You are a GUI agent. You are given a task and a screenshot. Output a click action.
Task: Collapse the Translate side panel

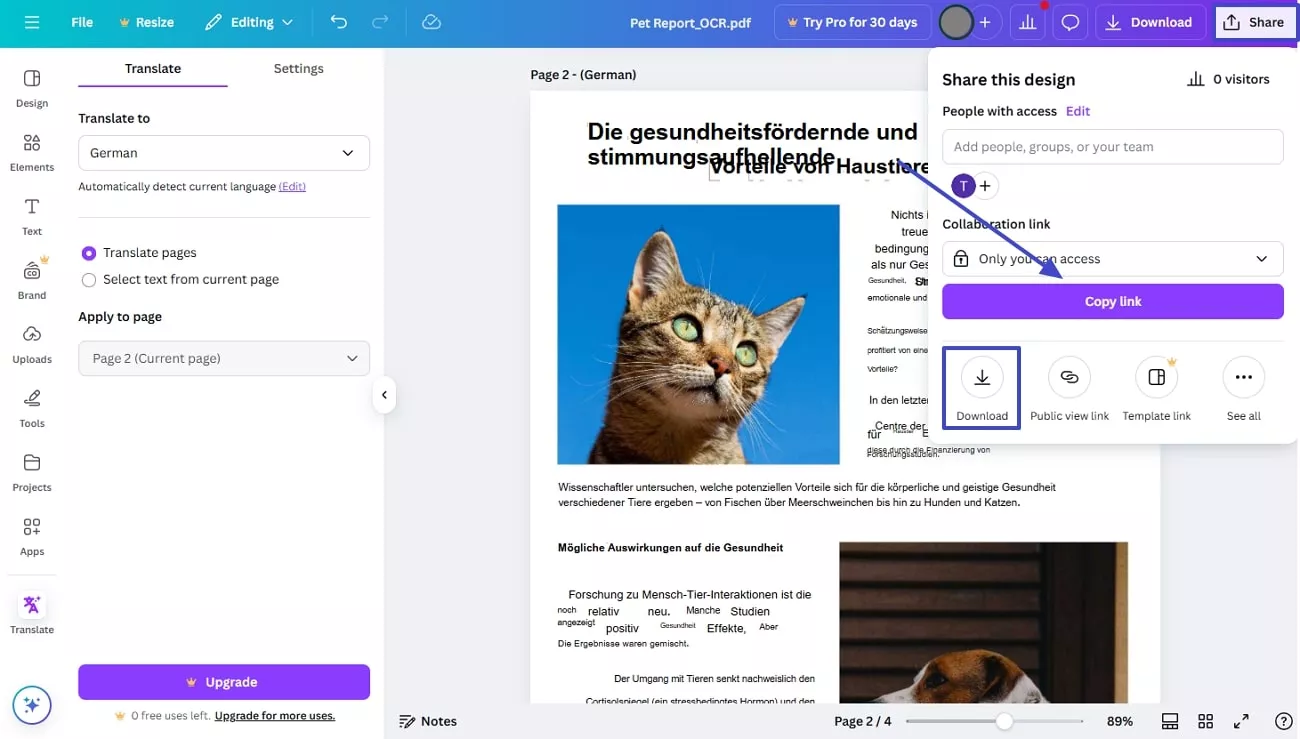[x=384, y=395]
